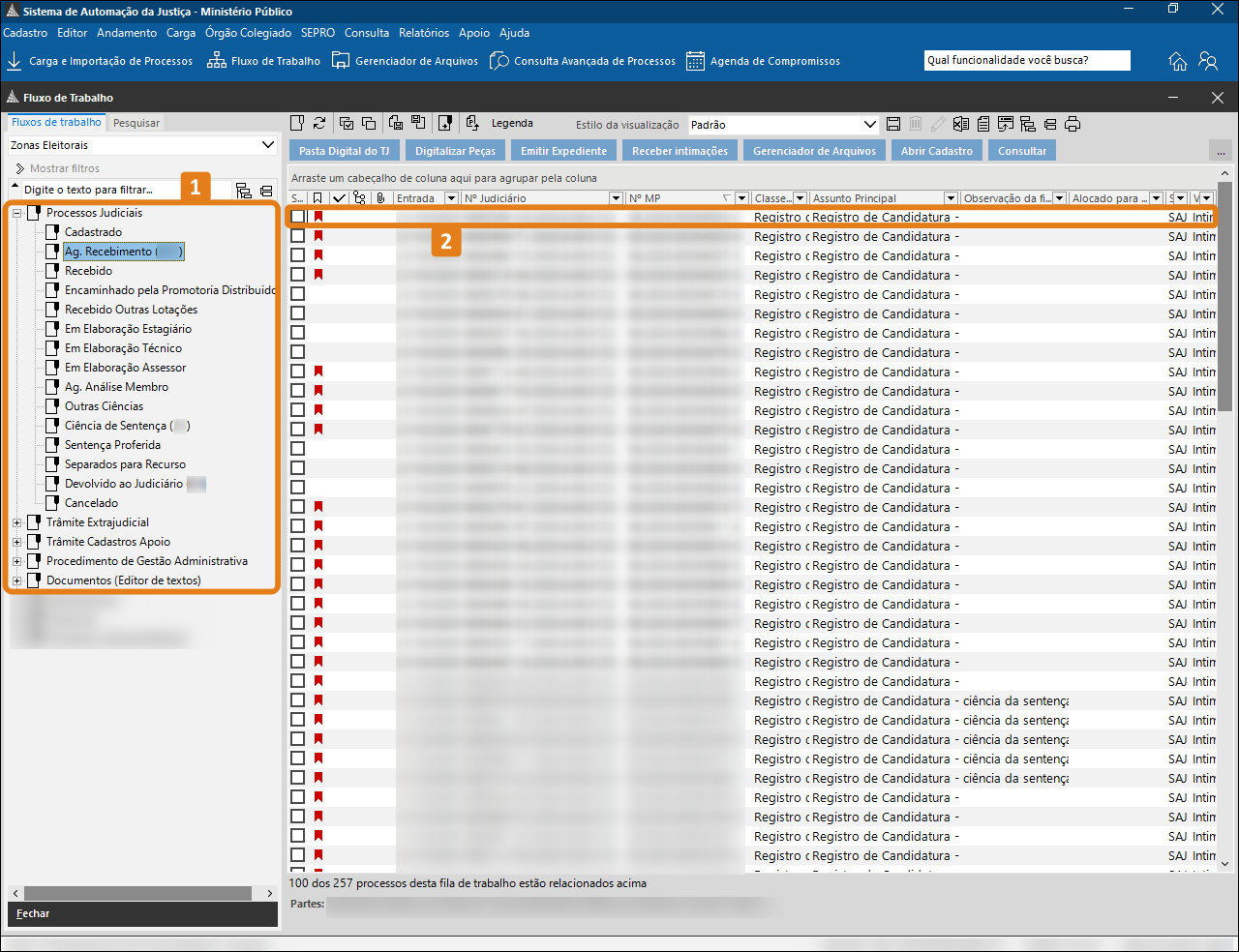Click the user profile icon at top right

(x=1208, y=61)
